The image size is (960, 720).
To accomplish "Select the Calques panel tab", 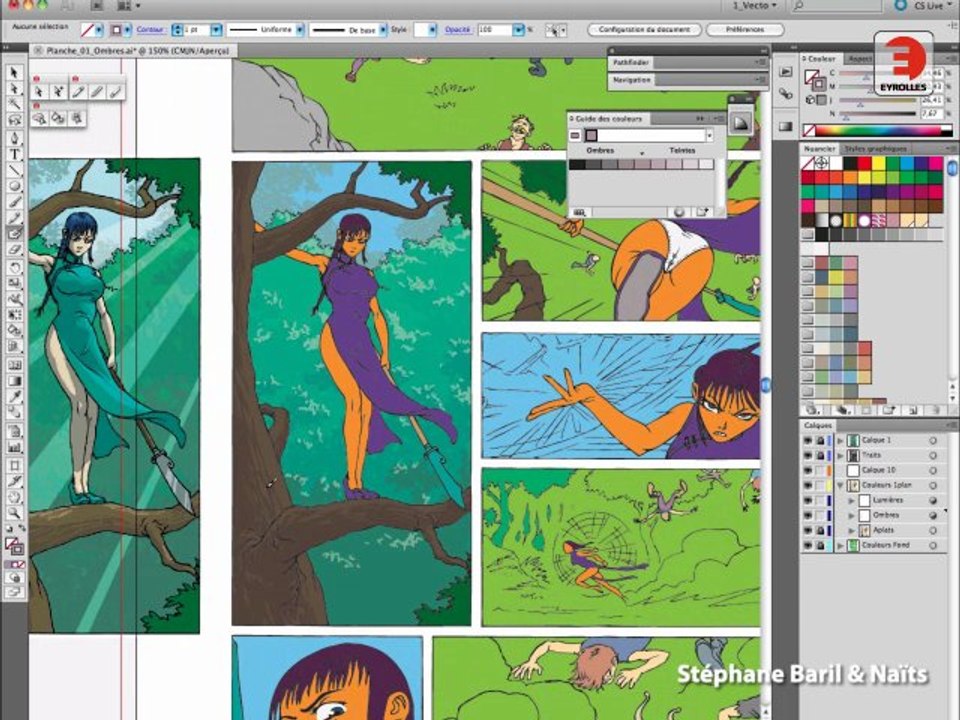I will 817,425.
